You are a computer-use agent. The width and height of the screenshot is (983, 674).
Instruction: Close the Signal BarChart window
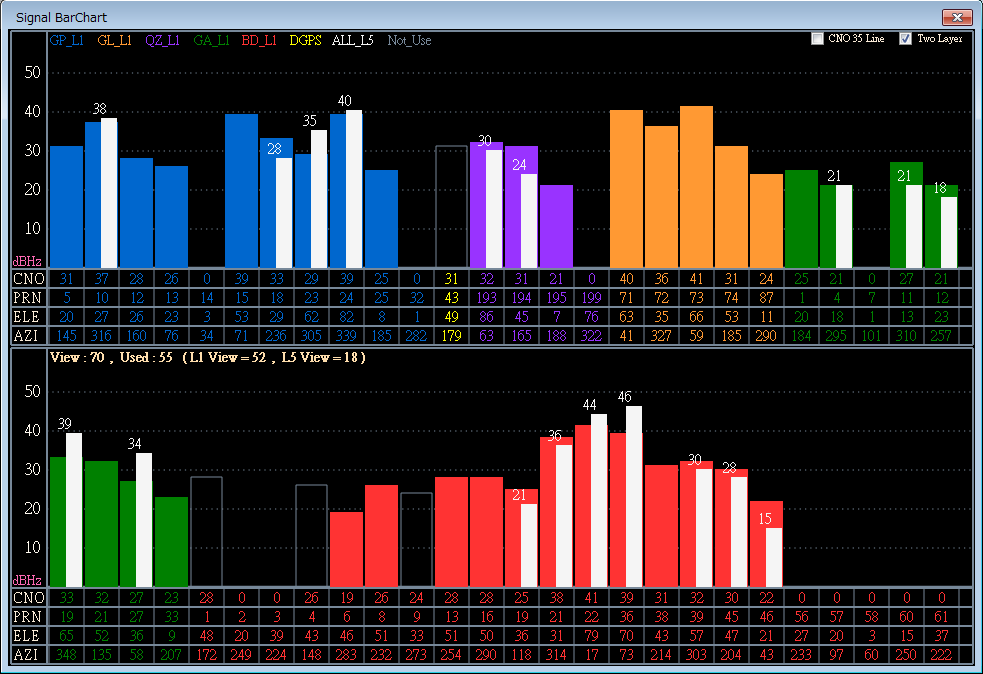(x=957, y=18)
